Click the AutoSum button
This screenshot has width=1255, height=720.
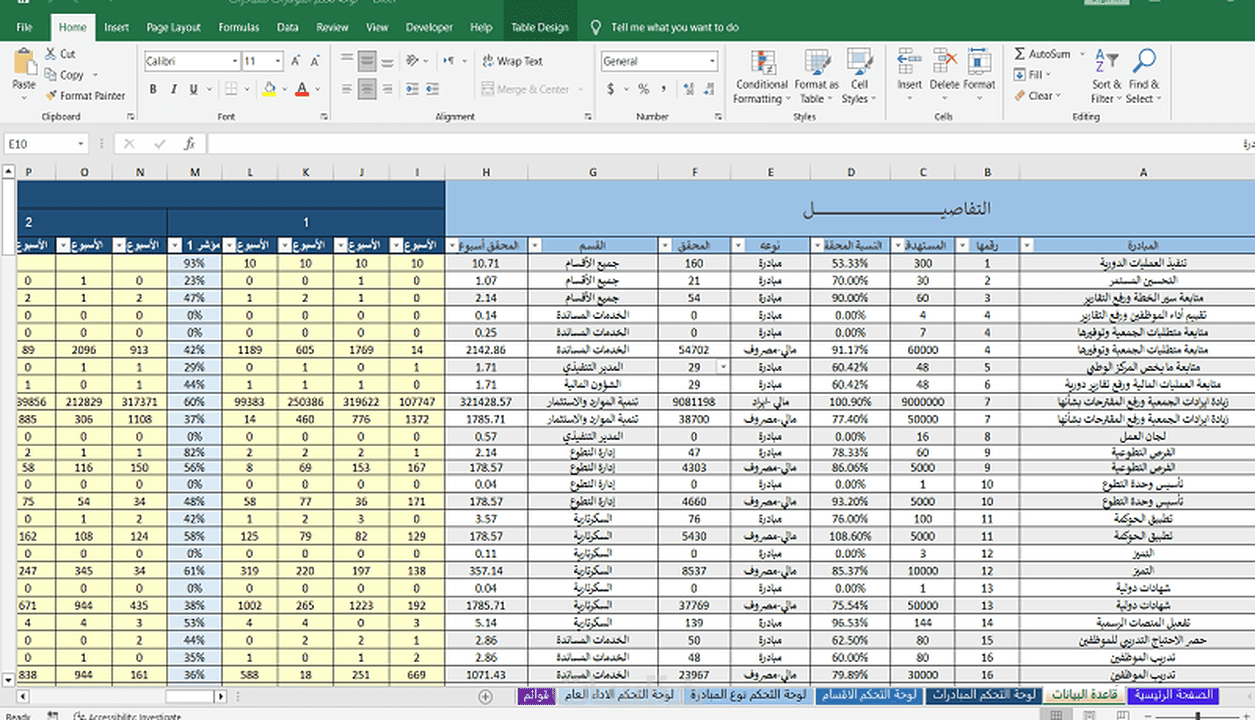1042,54
